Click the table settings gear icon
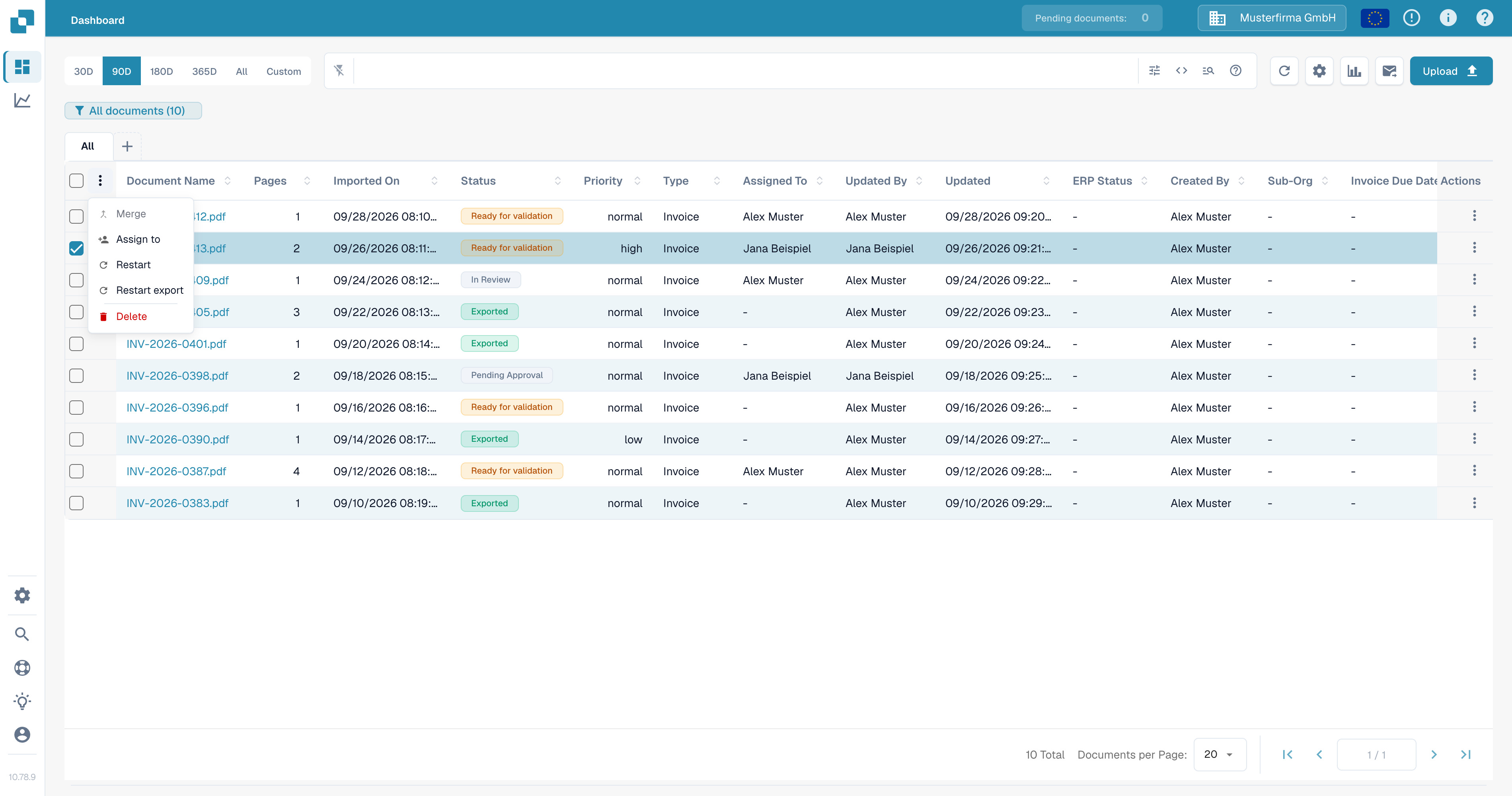Screen dimensions: 1512x796 pos(1319,71)
